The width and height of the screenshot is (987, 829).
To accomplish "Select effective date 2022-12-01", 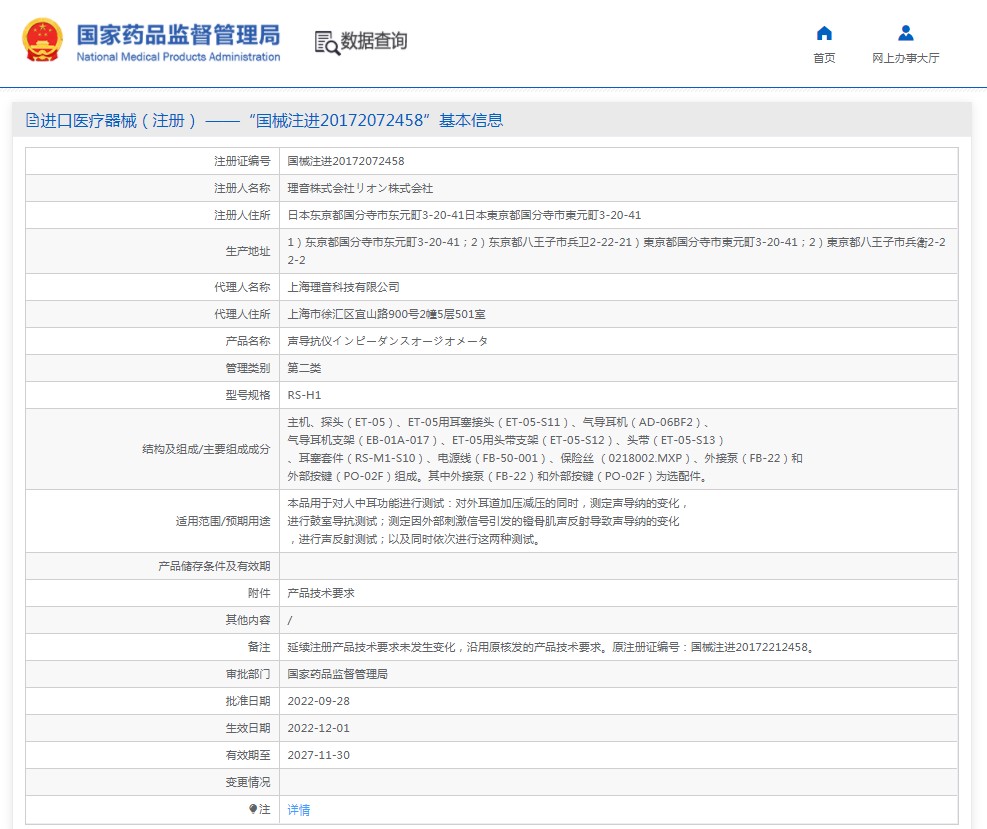I will (319, 728).
